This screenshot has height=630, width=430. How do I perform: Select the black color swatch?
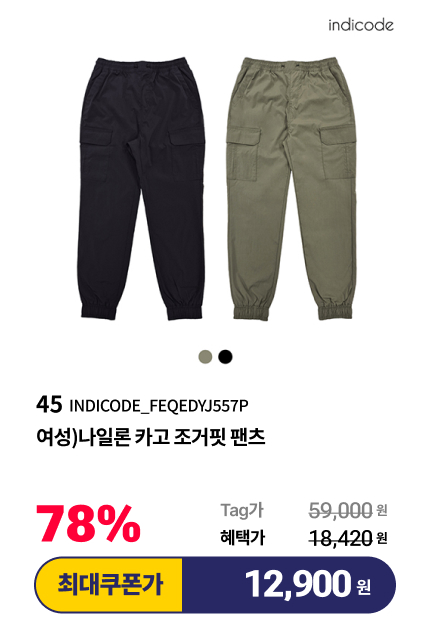pyautogui.click(x=225, y=356)
